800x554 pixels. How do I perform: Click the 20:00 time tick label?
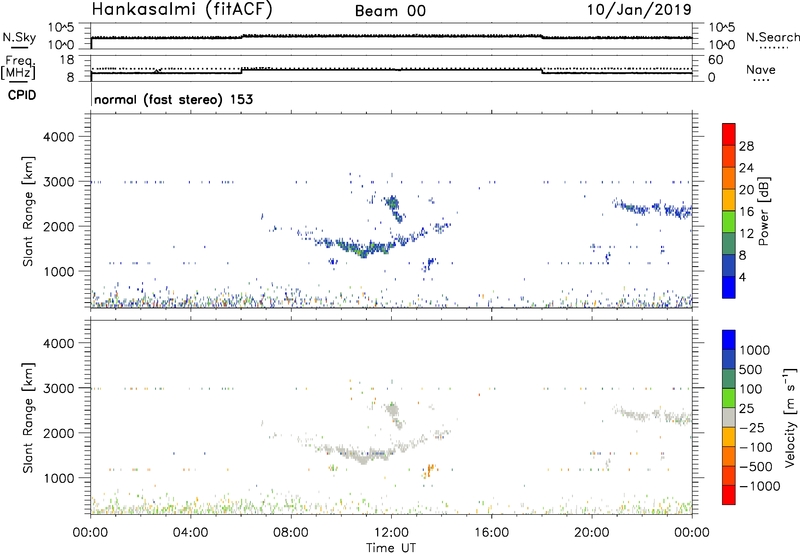click(x=592, y=533)
